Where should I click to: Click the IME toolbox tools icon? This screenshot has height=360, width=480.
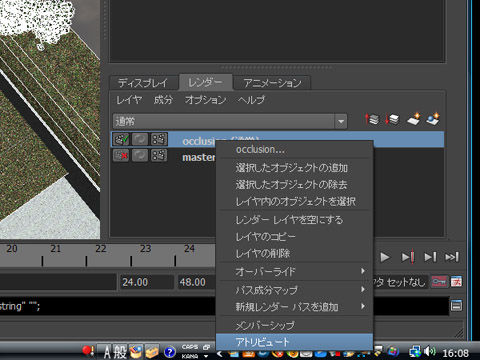[136, 352]
